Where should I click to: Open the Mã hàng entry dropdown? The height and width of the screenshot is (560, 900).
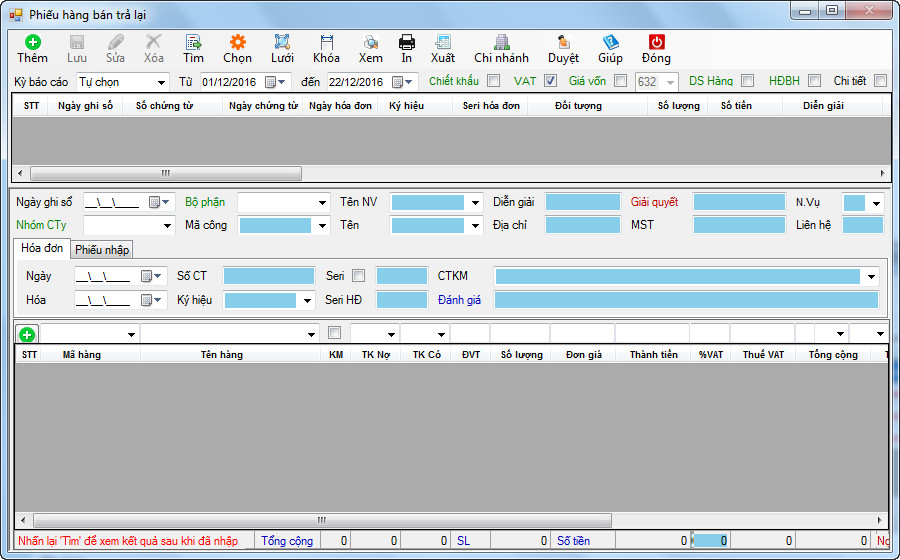pyautogui.click(x=131, y=334)
